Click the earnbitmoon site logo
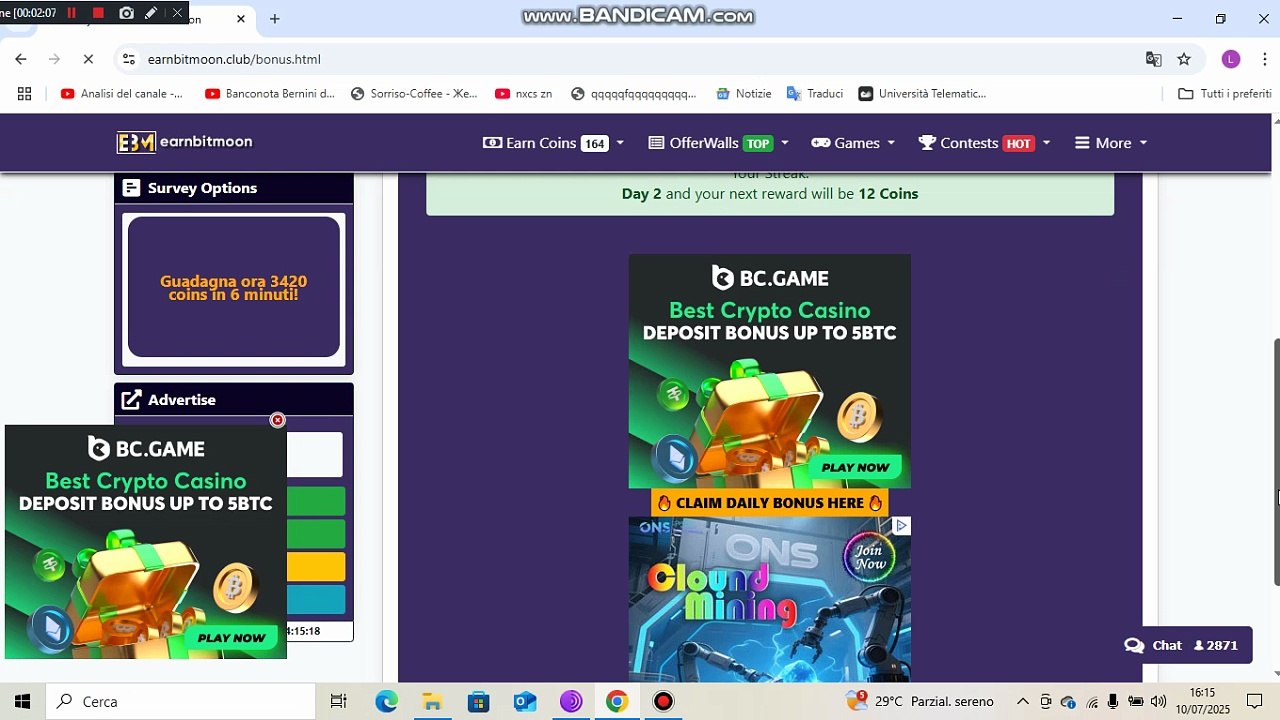 pyautogui.click(x=185, y=142)
